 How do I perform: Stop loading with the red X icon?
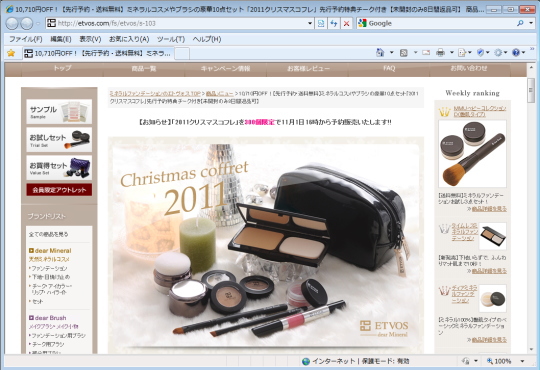tap(346, 23)
